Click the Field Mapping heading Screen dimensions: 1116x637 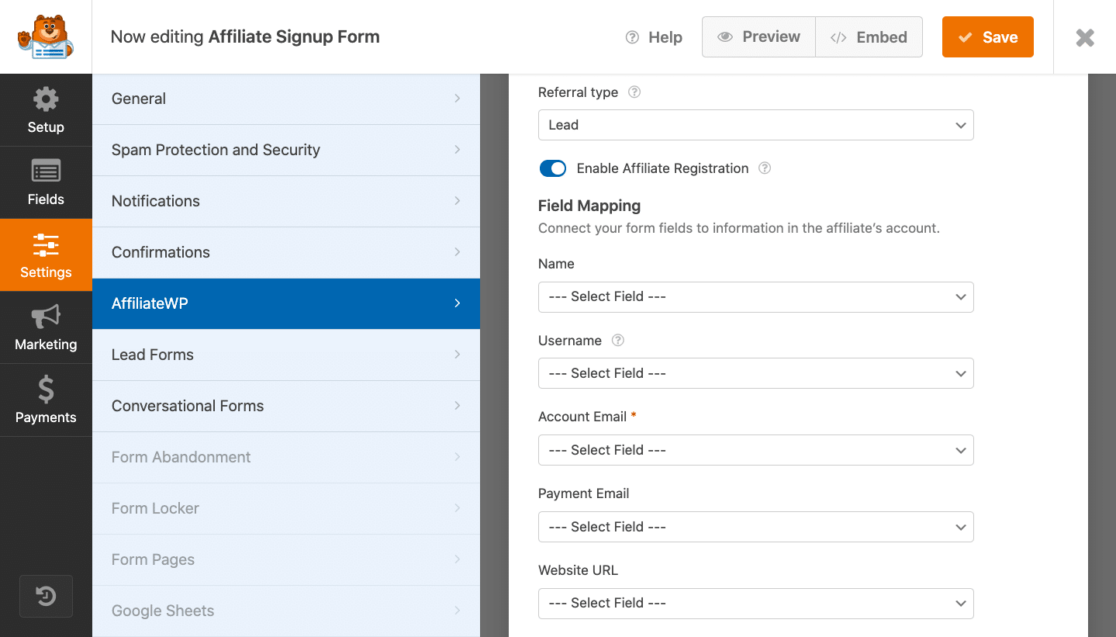click(589, 206)
